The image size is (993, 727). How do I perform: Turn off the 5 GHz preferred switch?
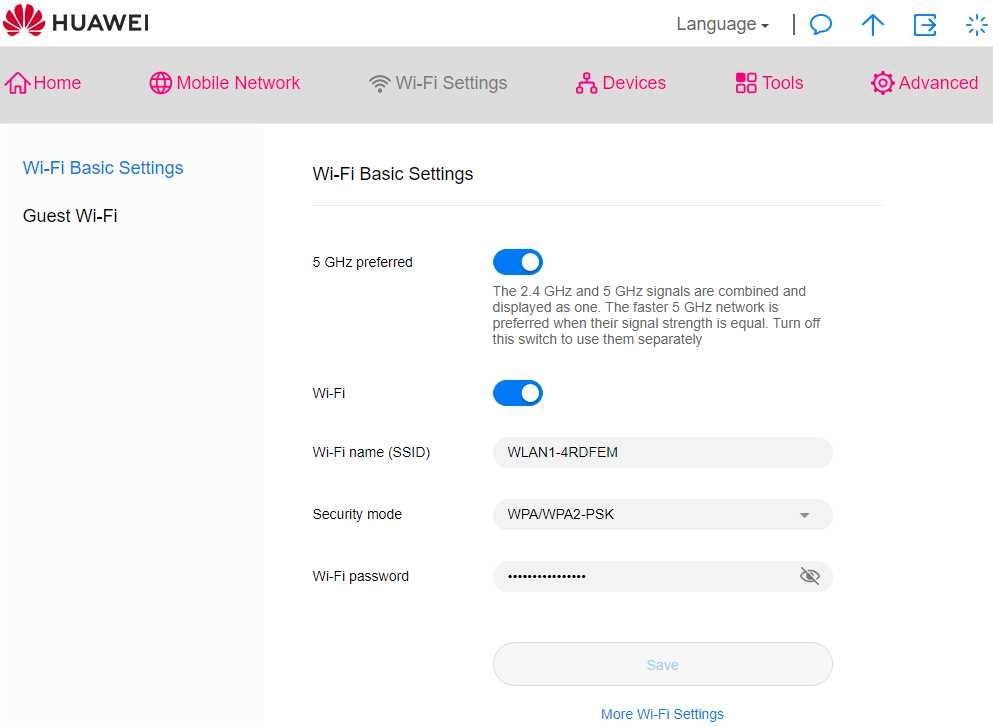(x=517, y=262)
